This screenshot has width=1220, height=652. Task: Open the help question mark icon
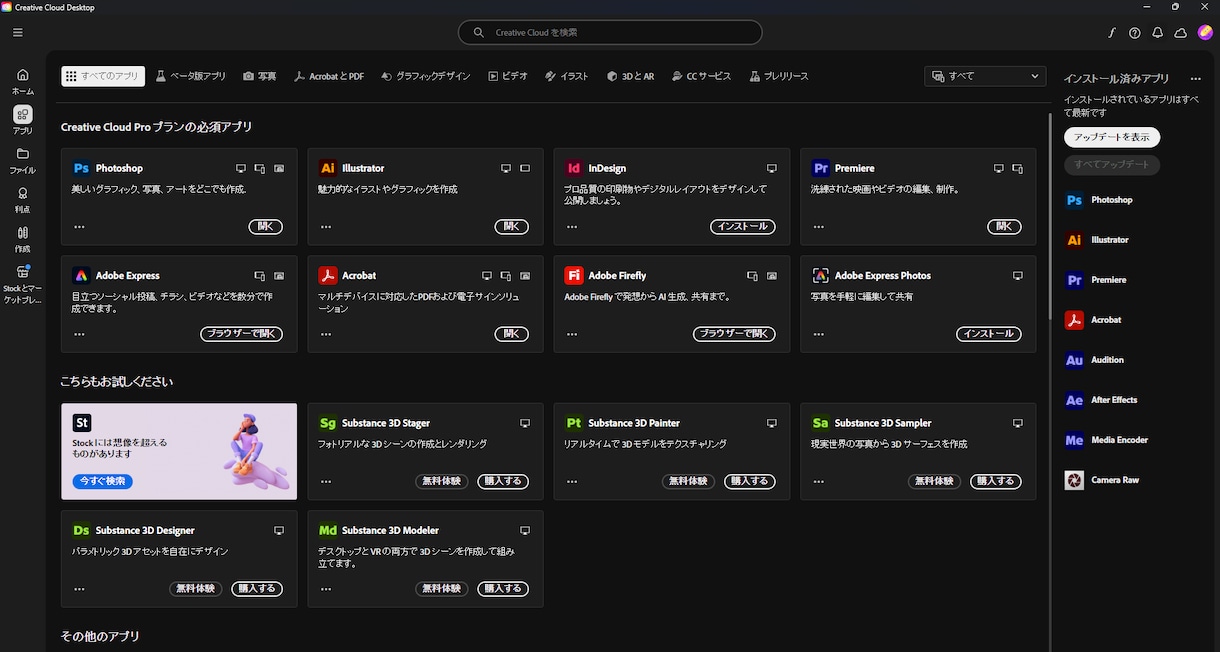(1135, 33)
